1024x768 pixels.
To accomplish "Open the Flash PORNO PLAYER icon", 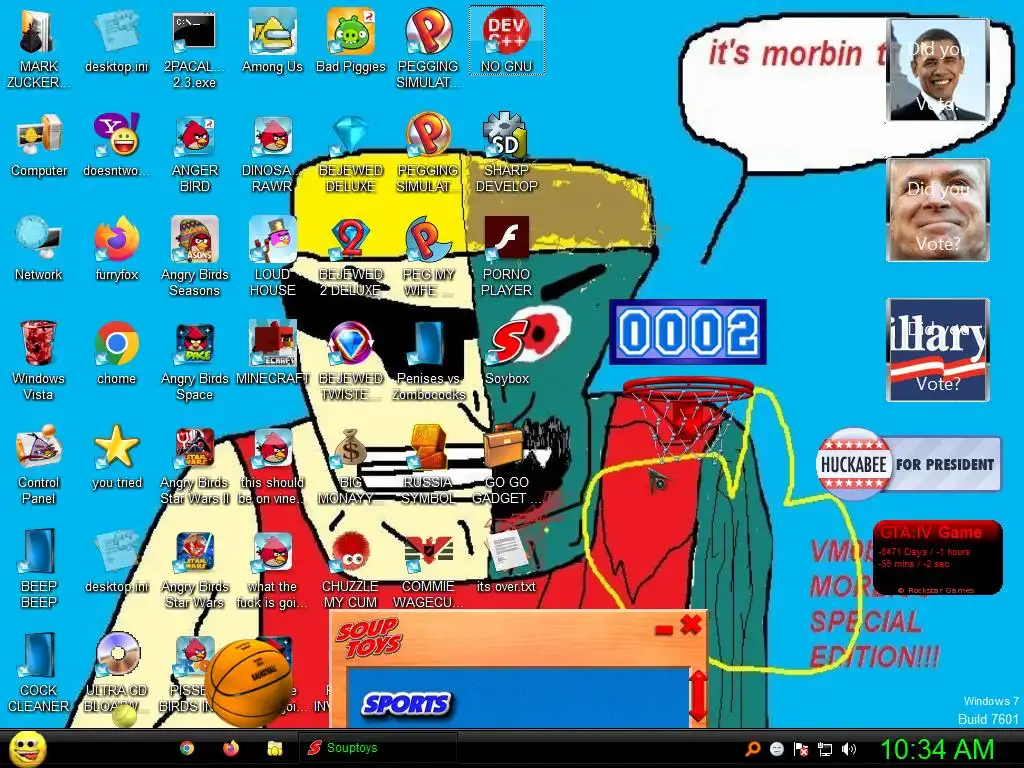I will (x=507, y=257).
